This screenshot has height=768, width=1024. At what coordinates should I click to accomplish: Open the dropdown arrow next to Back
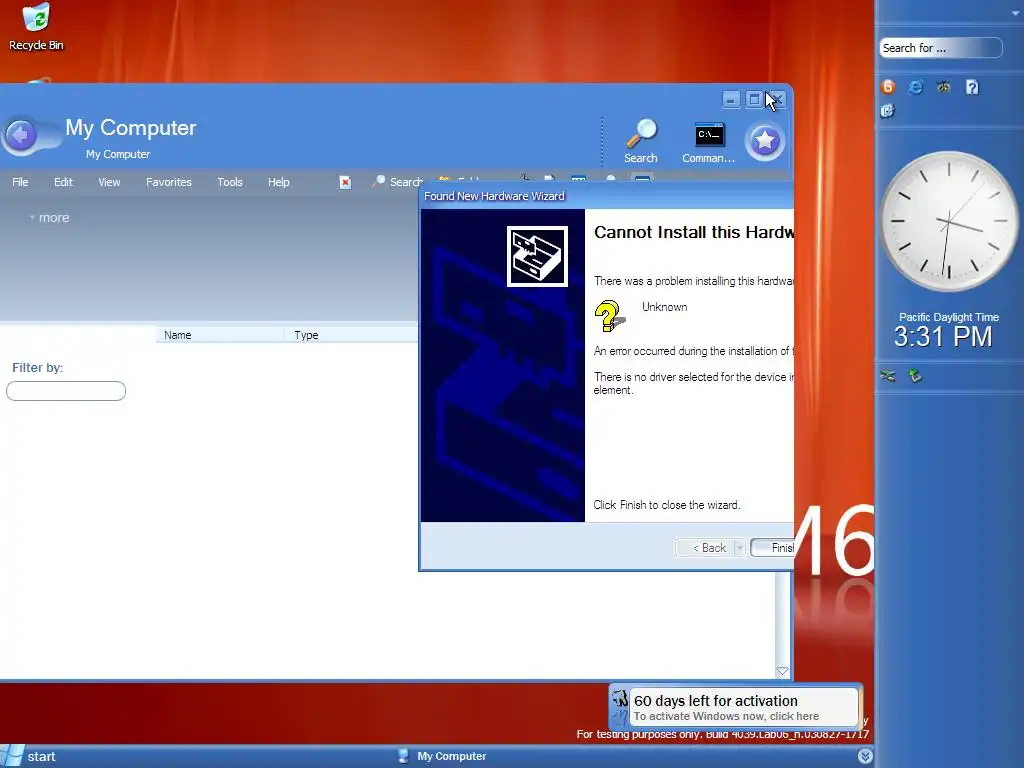tap(740, 548)
